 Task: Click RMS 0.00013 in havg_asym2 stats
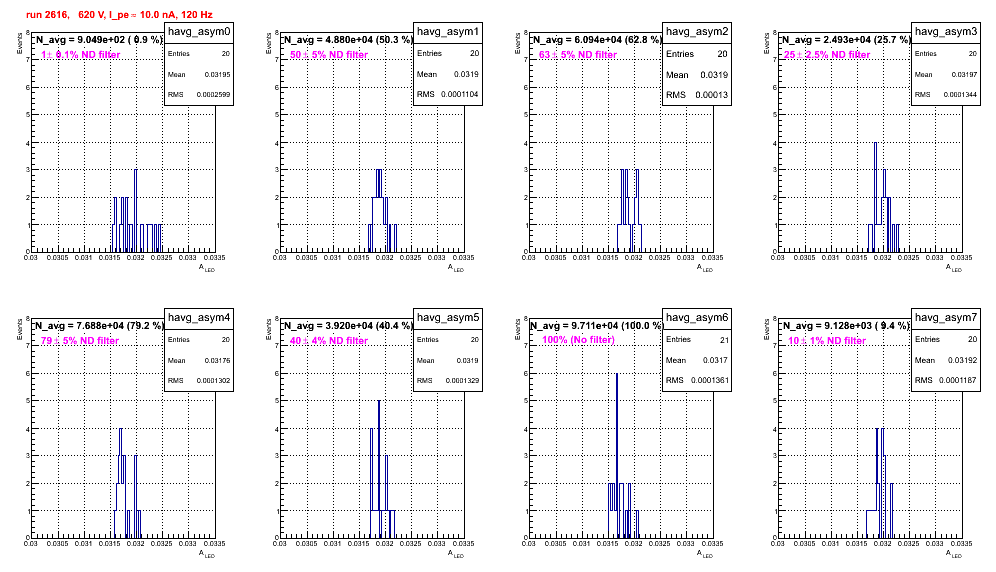(x=697, y=95)
